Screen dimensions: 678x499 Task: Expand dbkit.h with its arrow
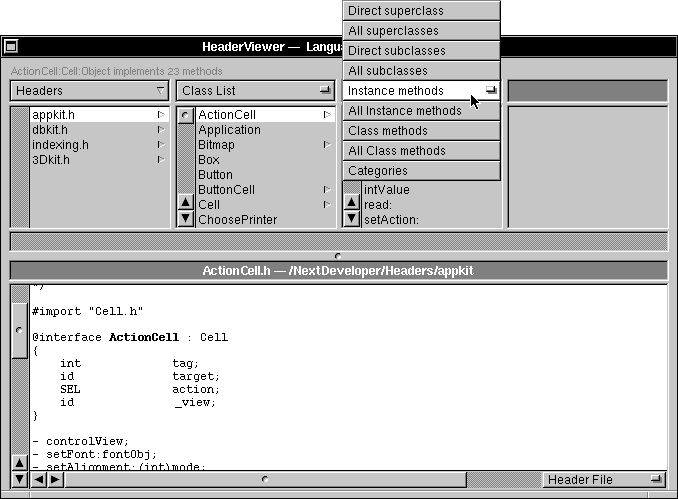pyautogui.click(x=161, y=130)
